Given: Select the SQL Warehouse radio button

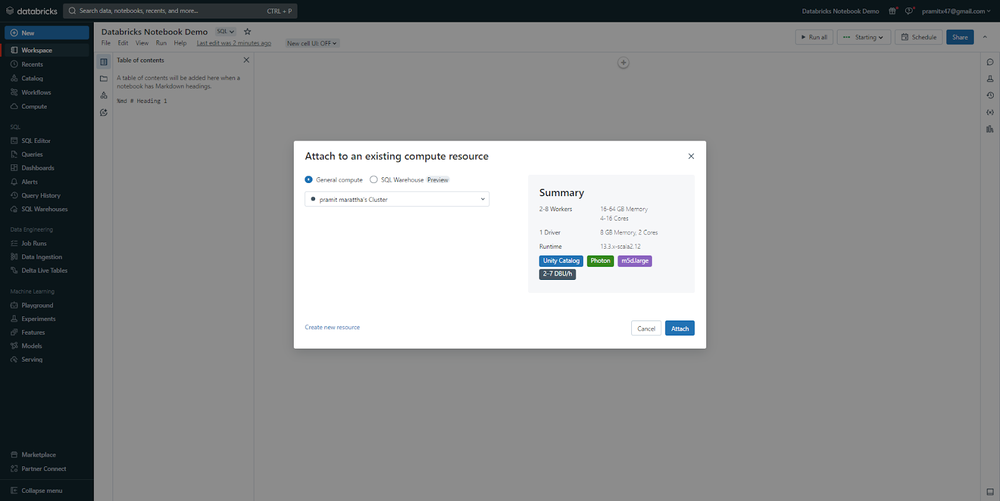Looking at the screenshot, I should pyautogui.click(x=374, y=180).
